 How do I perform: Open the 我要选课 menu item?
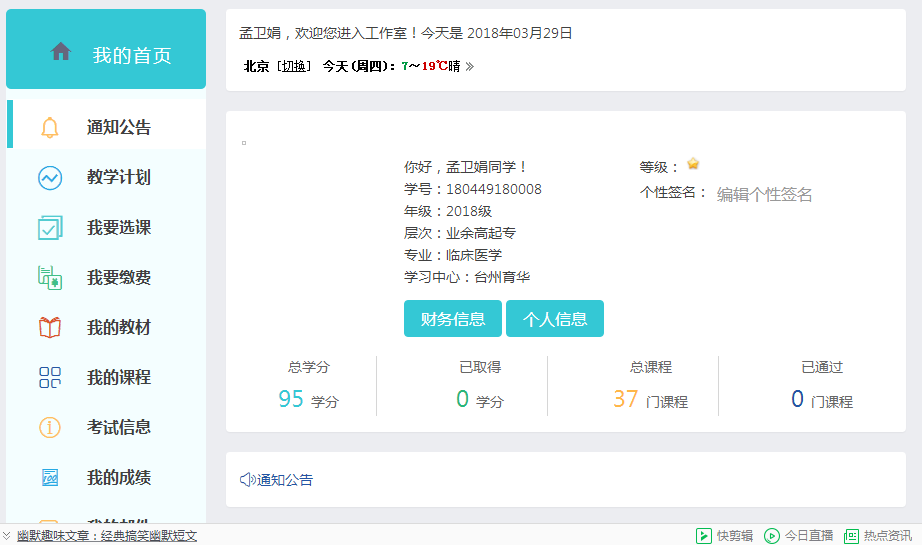(118, 228)
